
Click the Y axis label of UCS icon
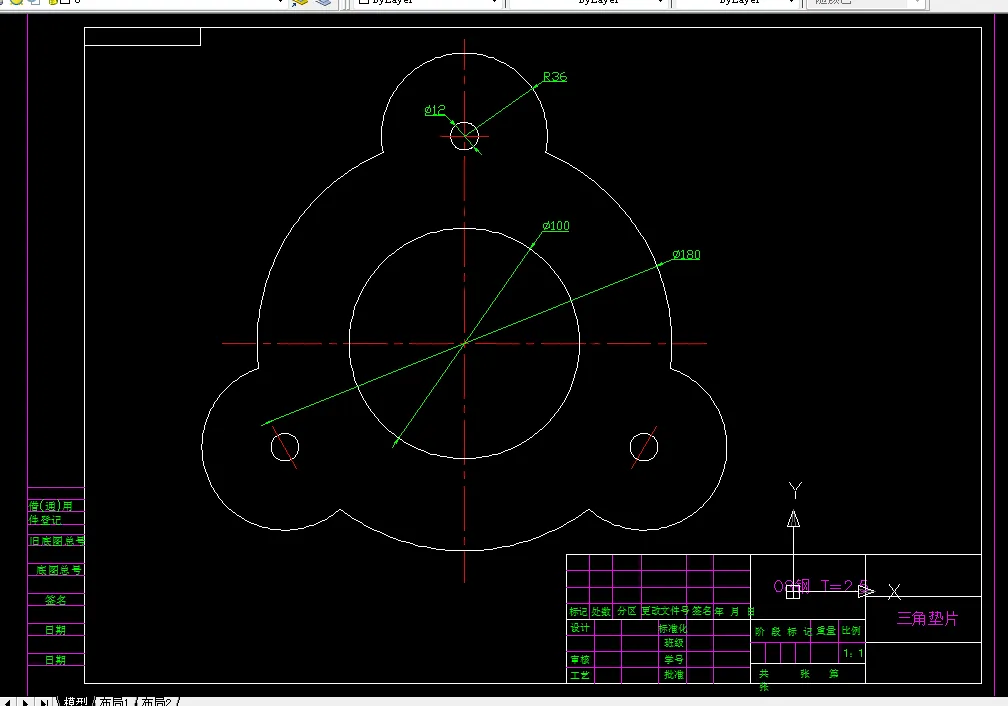coord(795,491)
